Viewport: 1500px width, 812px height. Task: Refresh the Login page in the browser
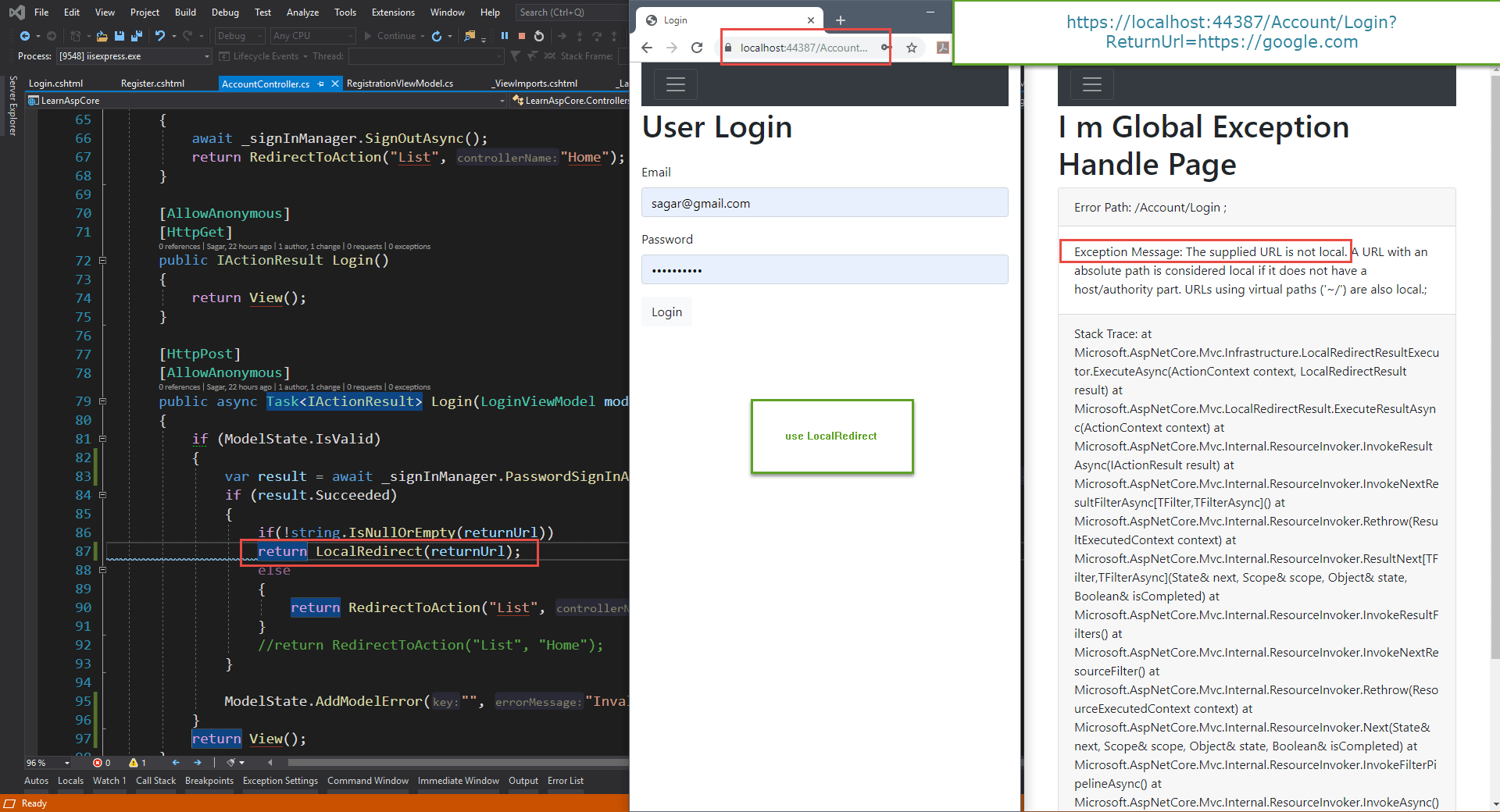click(697, 48)
